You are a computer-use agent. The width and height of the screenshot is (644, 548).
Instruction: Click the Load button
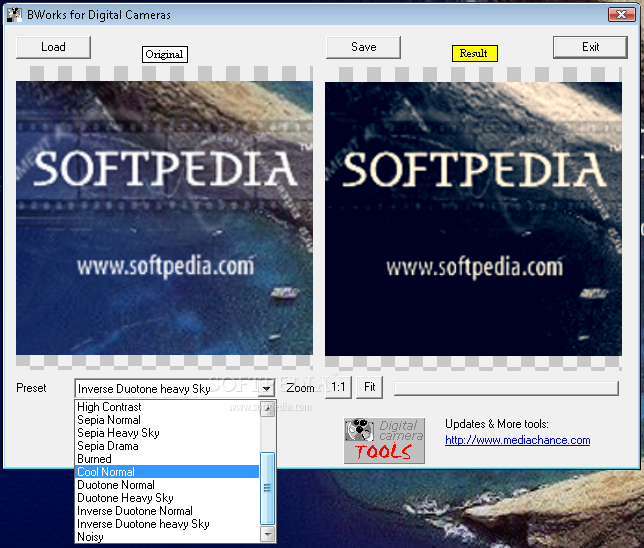(x=53, y=47)
